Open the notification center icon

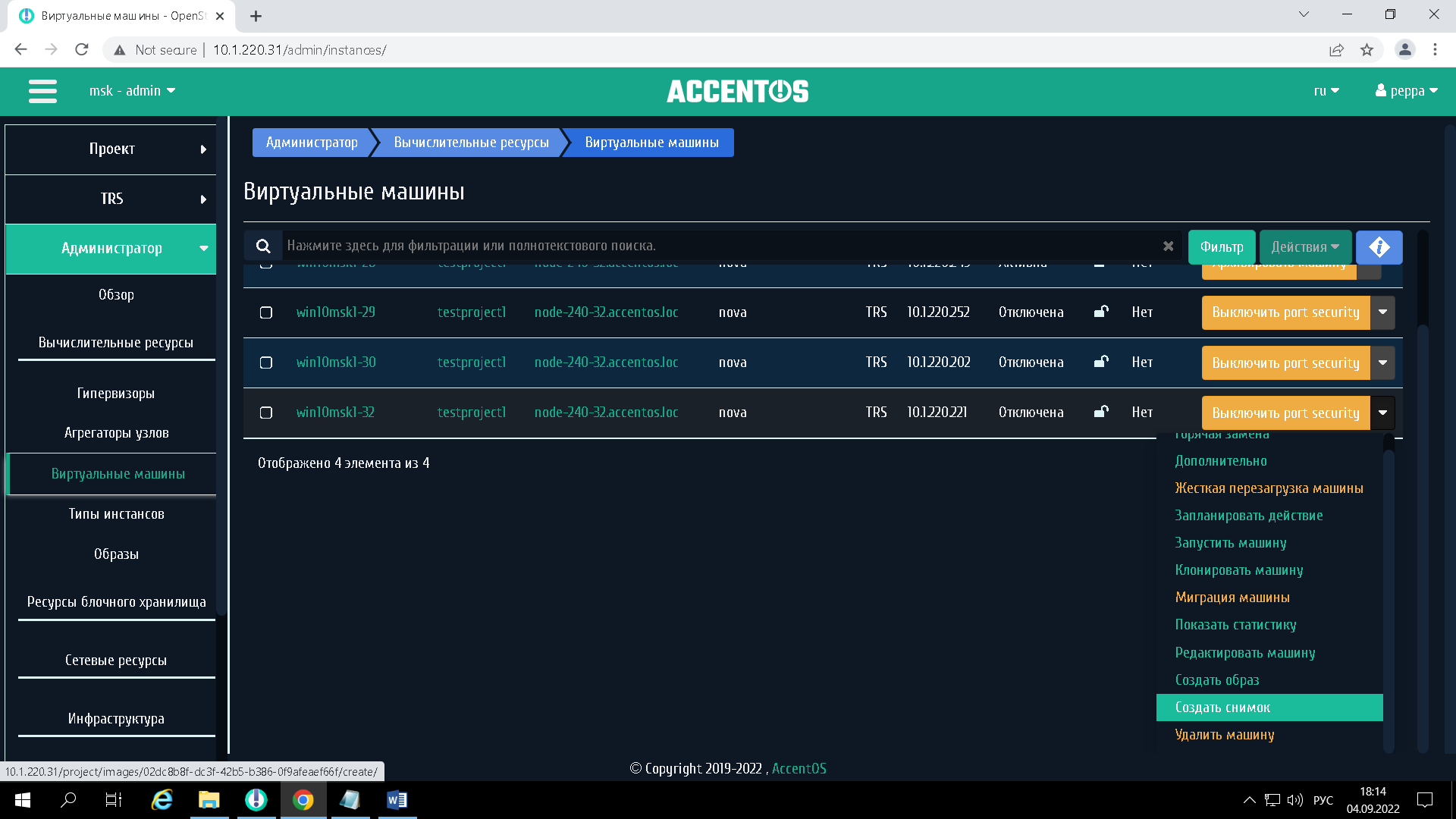click(1424, 799)
